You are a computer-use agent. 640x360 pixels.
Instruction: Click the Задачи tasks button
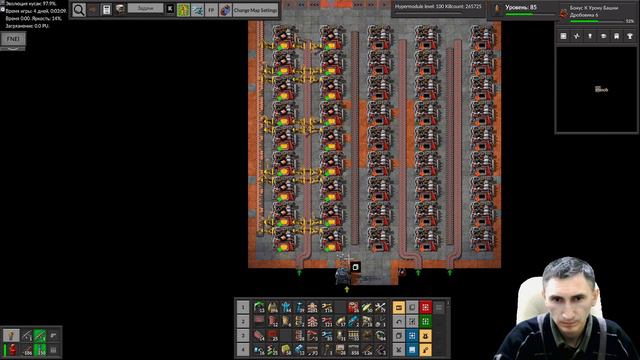click(145, 8)
